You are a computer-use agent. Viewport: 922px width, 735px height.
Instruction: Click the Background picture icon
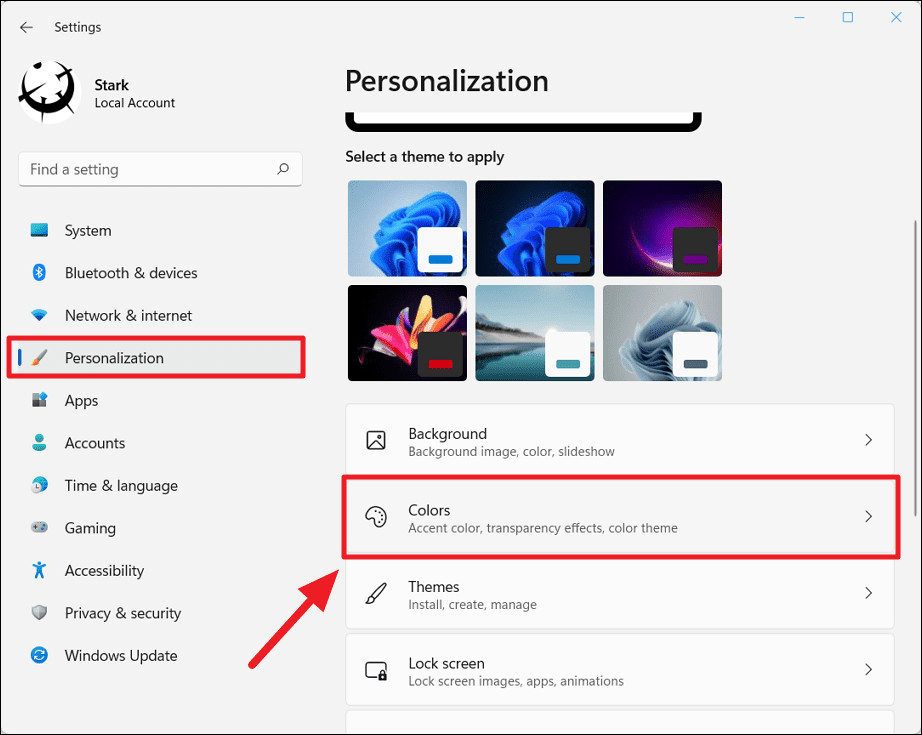[376, 440]
